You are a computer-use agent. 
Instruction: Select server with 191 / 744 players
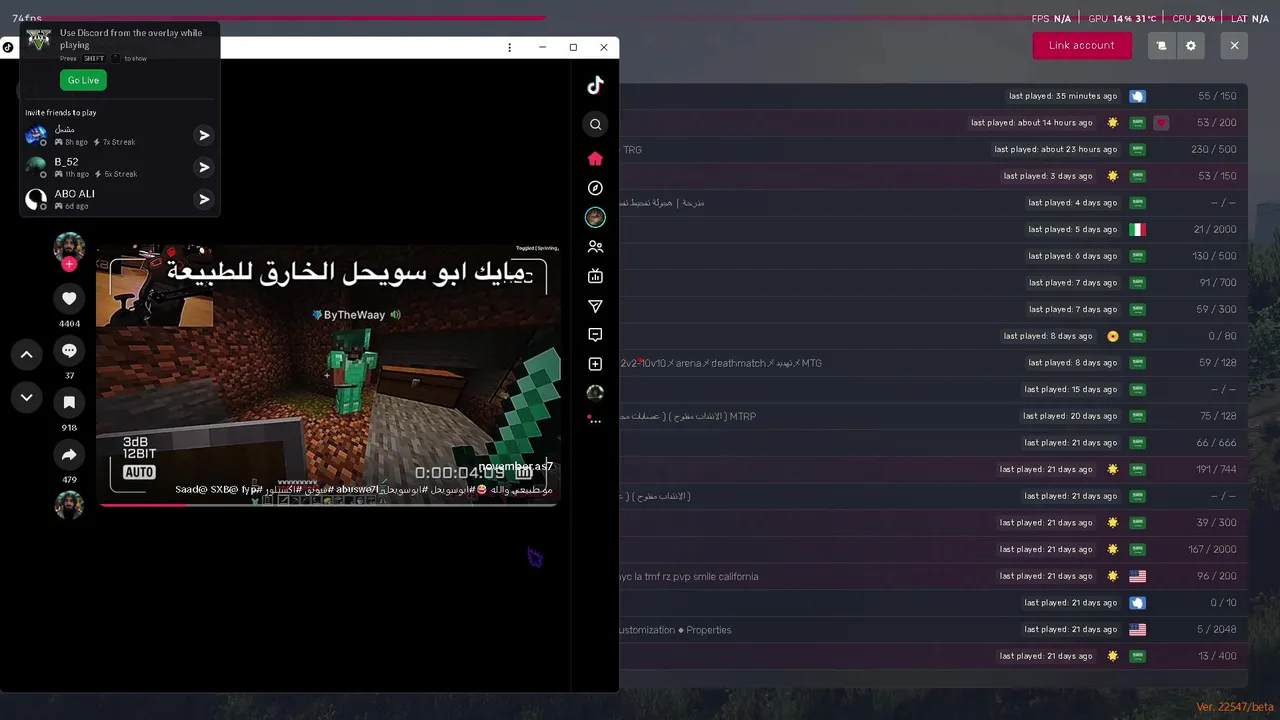[932, 469]
